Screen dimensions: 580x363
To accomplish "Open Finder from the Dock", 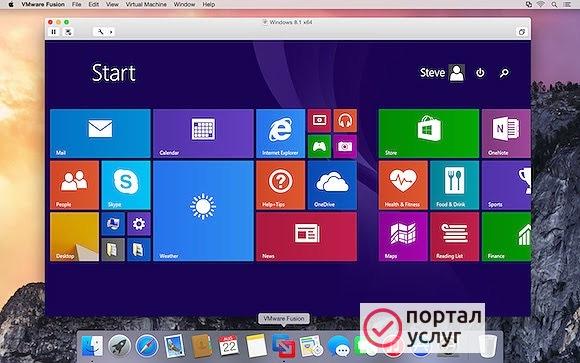I will [92, 346].
